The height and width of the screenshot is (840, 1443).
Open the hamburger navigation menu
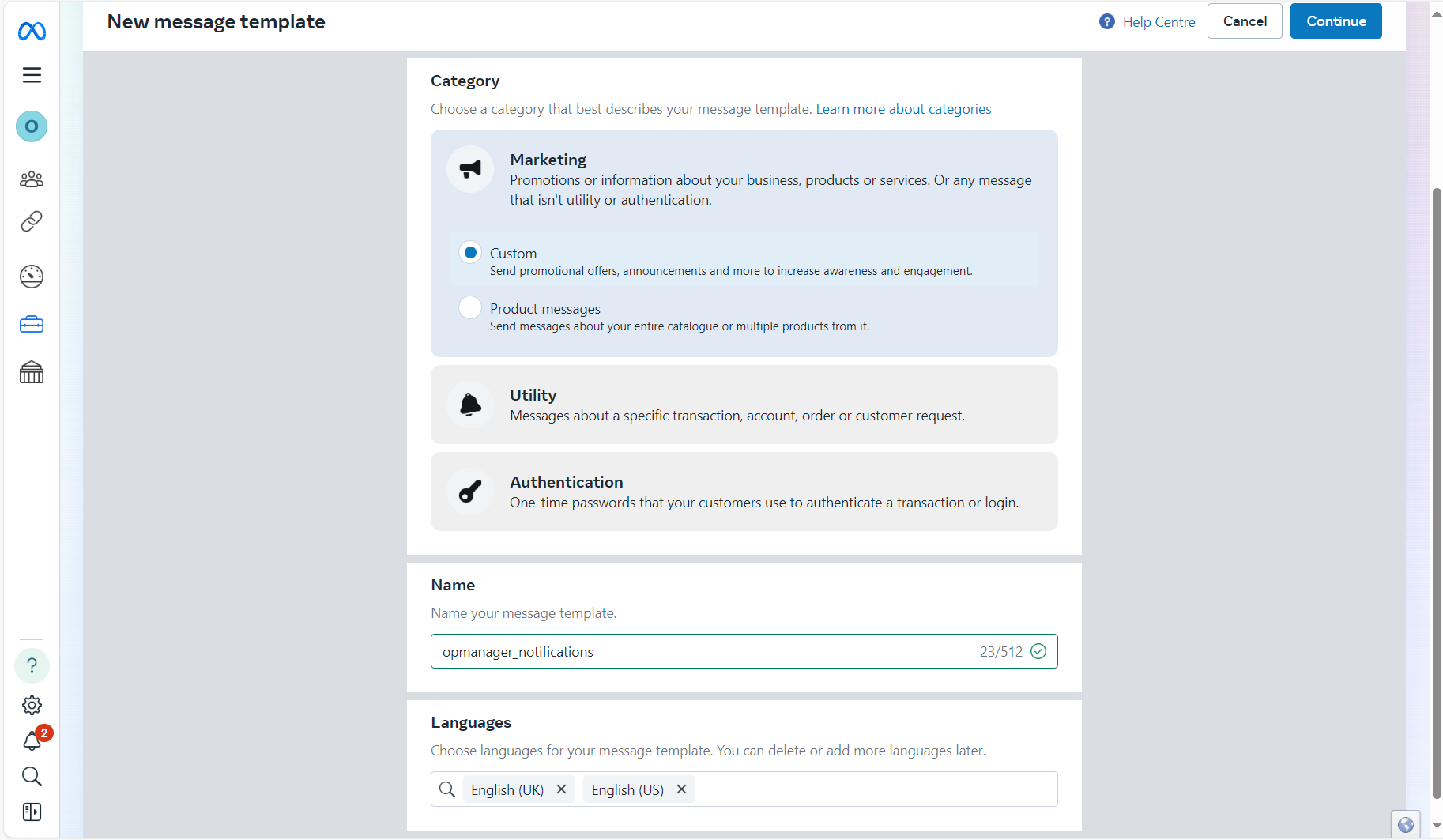point(32,75)
